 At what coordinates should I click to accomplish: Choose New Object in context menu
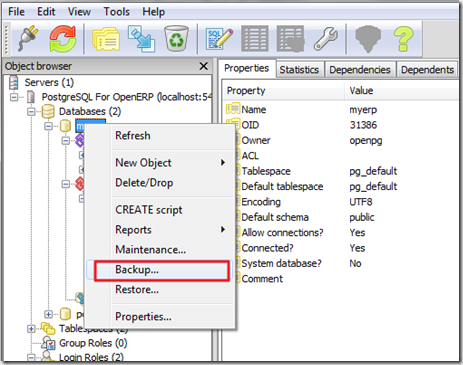click(160, 163)
